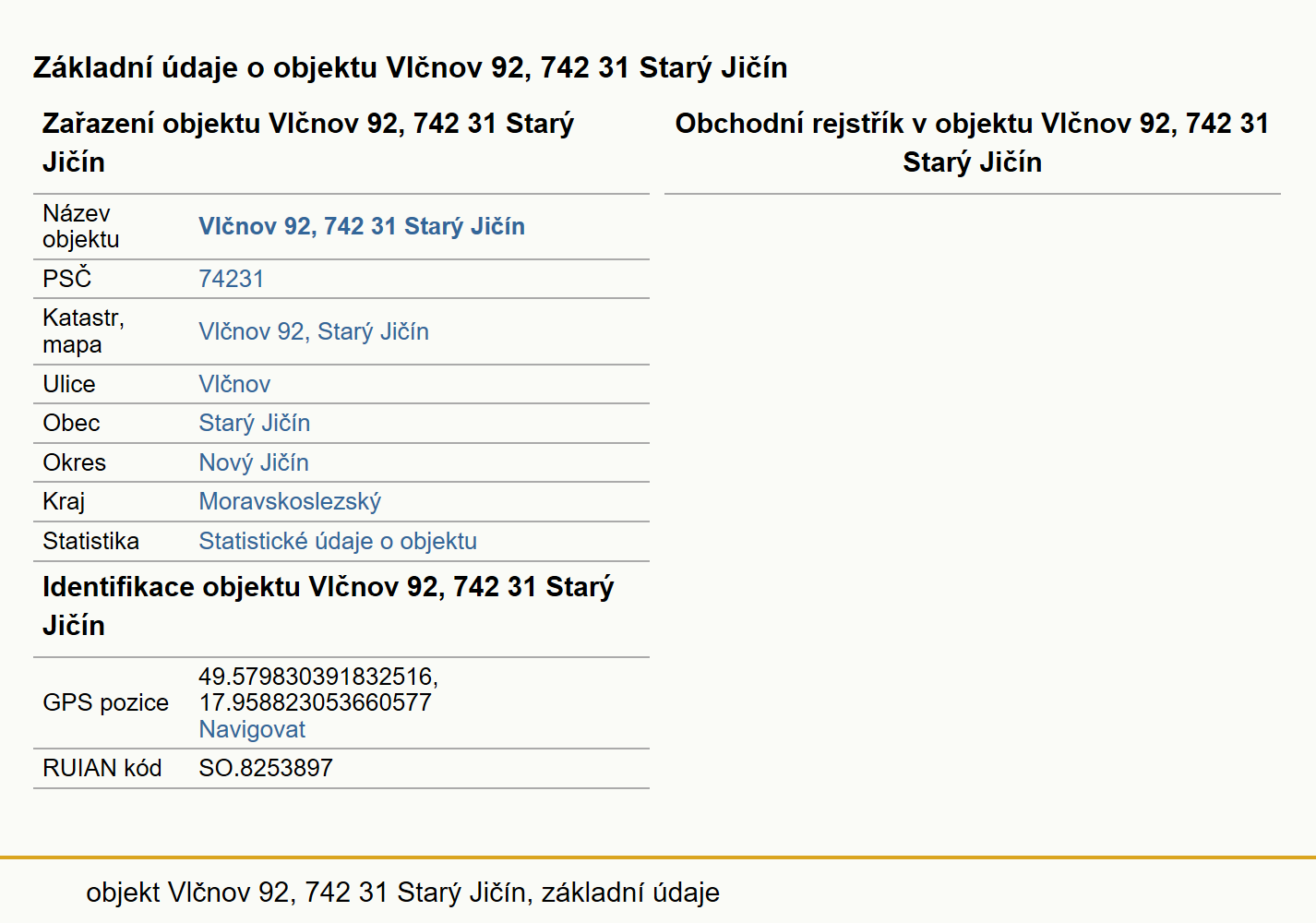The image size is (1316, 923).
Task: Open Statistické údaje o objektu link
Action: point(338,541)
